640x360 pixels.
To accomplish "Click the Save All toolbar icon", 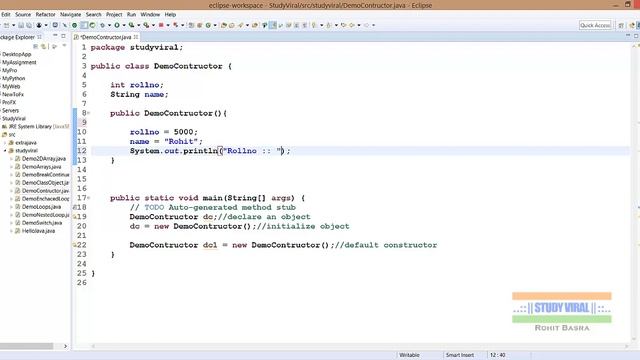I will tap(29, 25).
